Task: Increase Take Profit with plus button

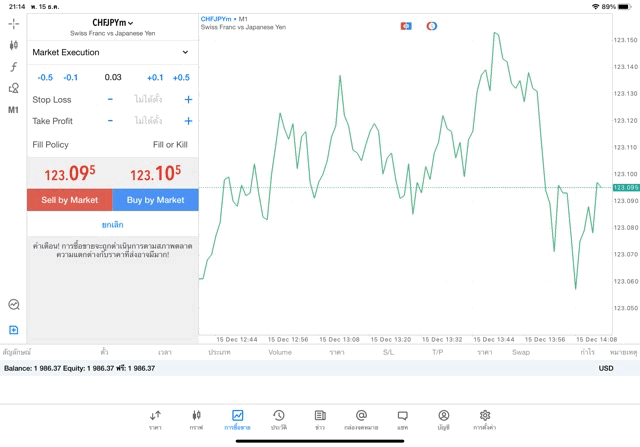Action: click(x=188, y=121)
